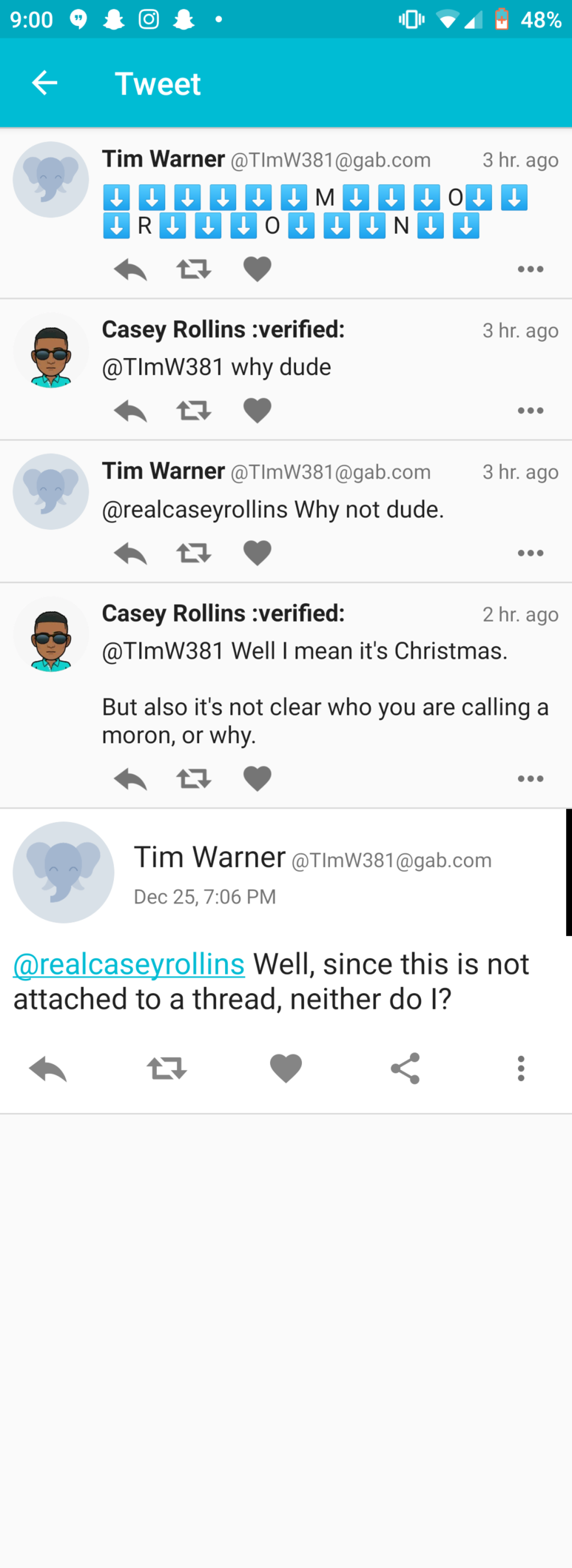Boost Tim Warner's MORON arrows post
This screenshot has width=572, height=1568.
[x=194, y=269]
